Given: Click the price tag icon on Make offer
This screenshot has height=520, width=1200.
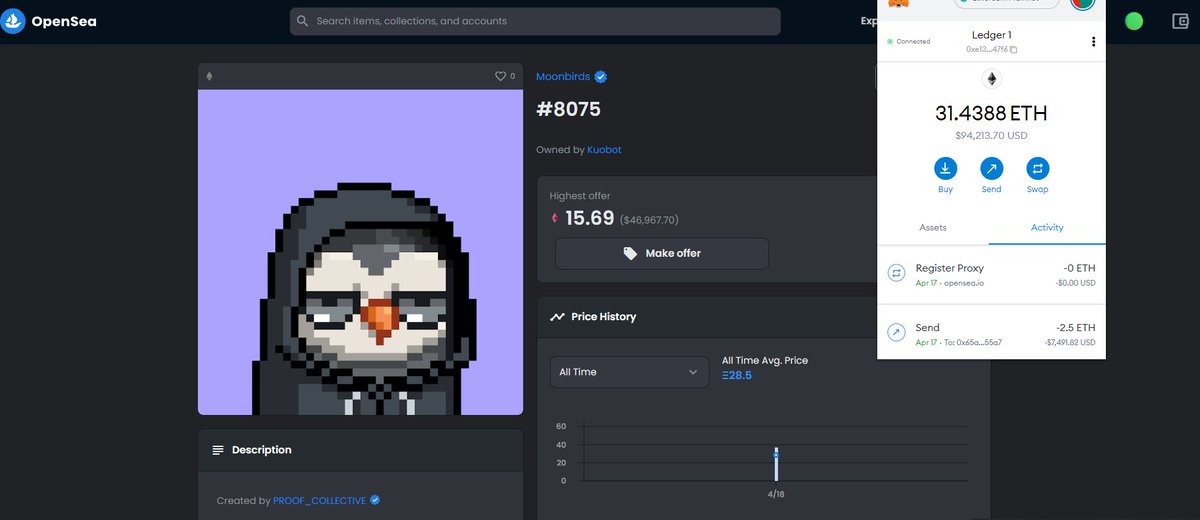Looking at the screenshot, I should point(630,253).
